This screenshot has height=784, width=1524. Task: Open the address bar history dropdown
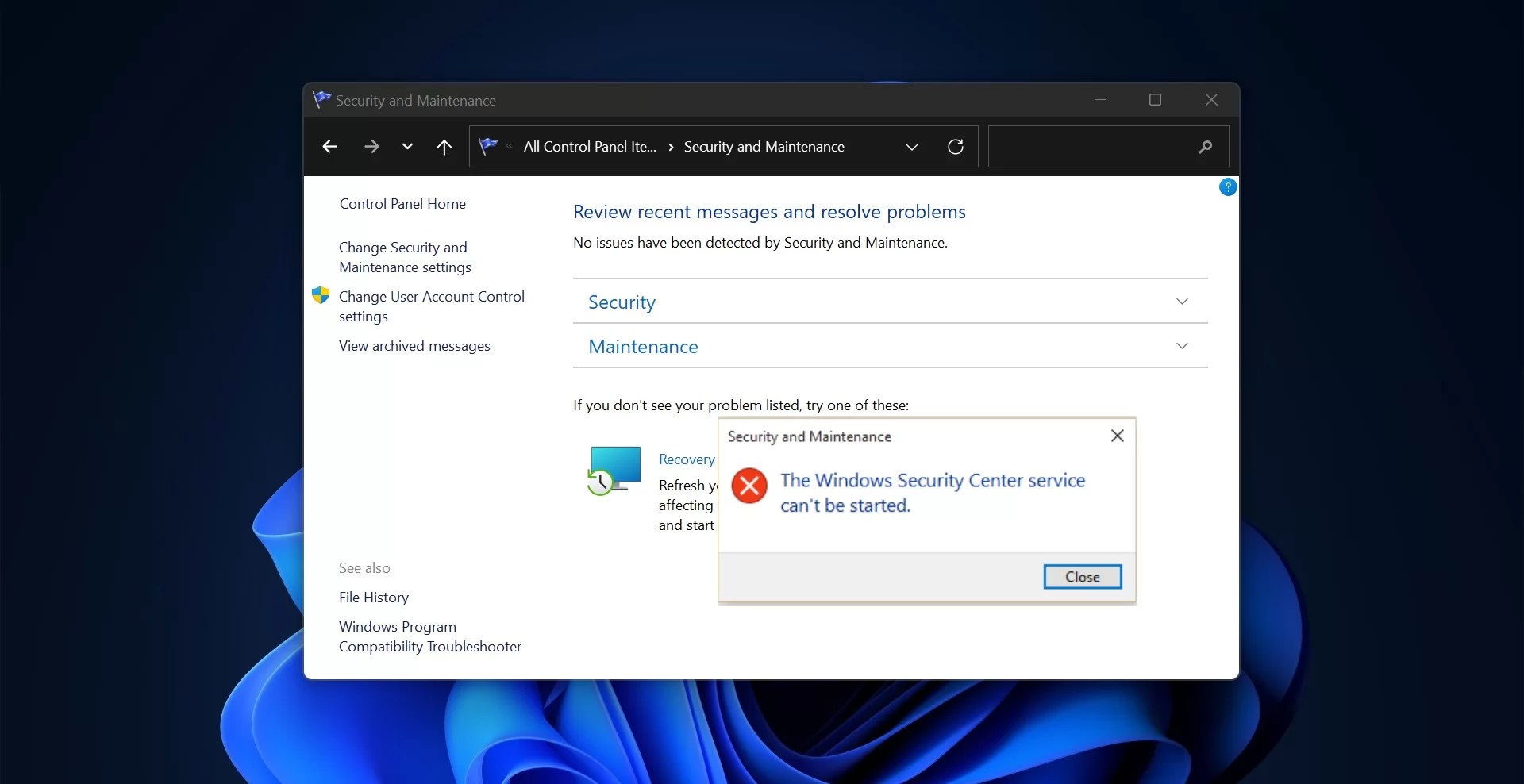(912, 147)
